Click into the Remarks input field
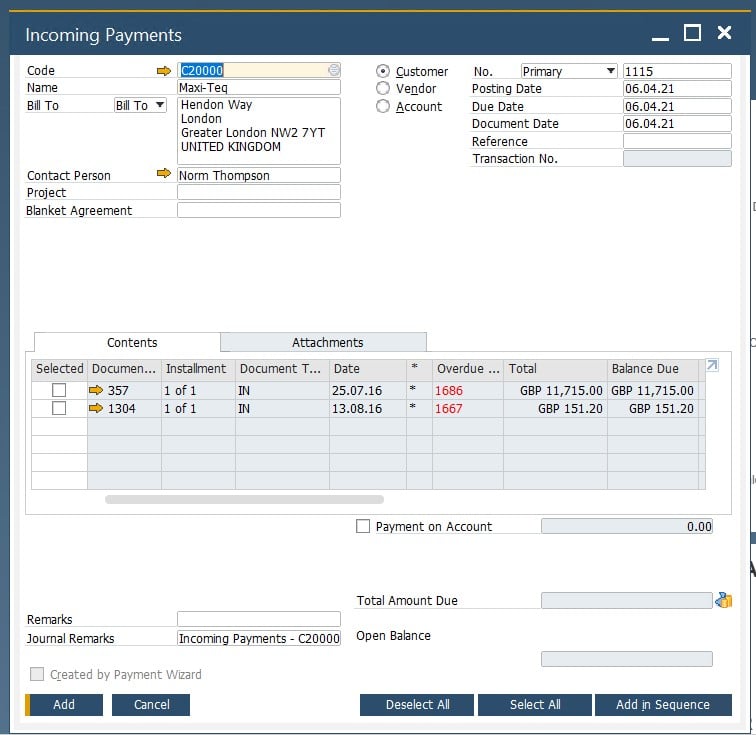Screen dimensions: 756x735 258,619
